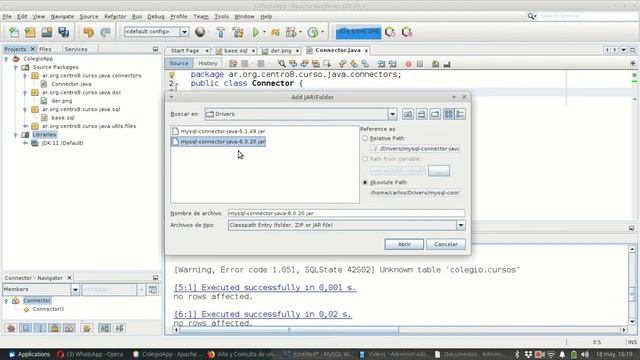Click the Undo toolbar icon
Image resolution: width=640 pixels, height=360 pixels.
89,32
